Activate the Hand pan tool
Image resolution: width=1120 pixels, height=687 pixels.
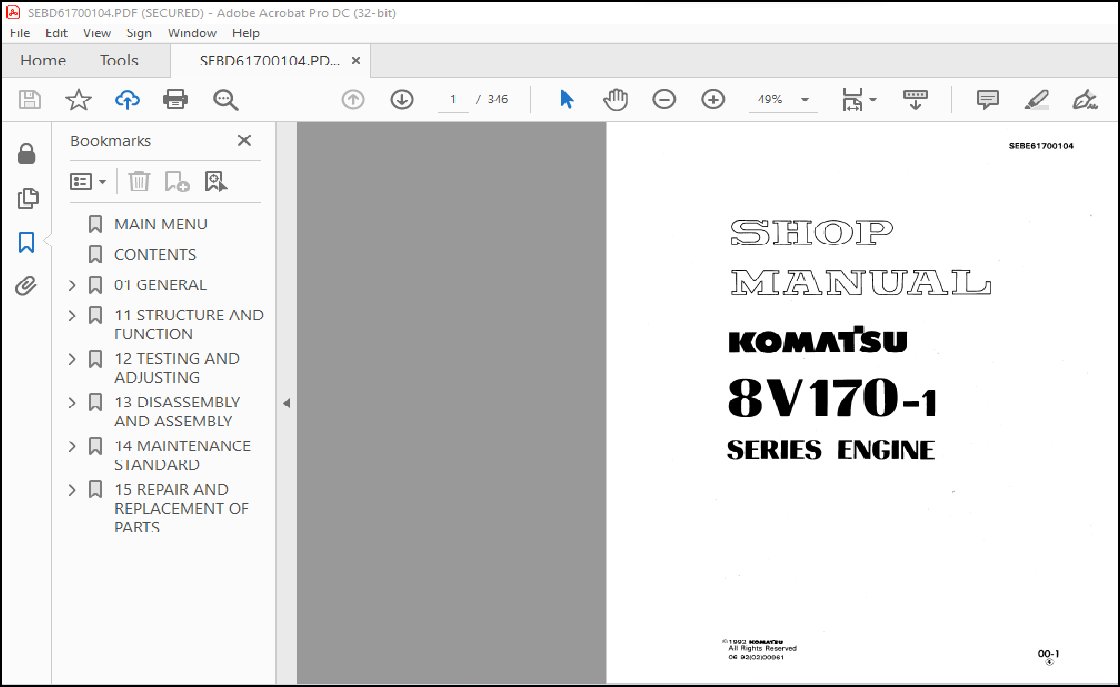615,99
